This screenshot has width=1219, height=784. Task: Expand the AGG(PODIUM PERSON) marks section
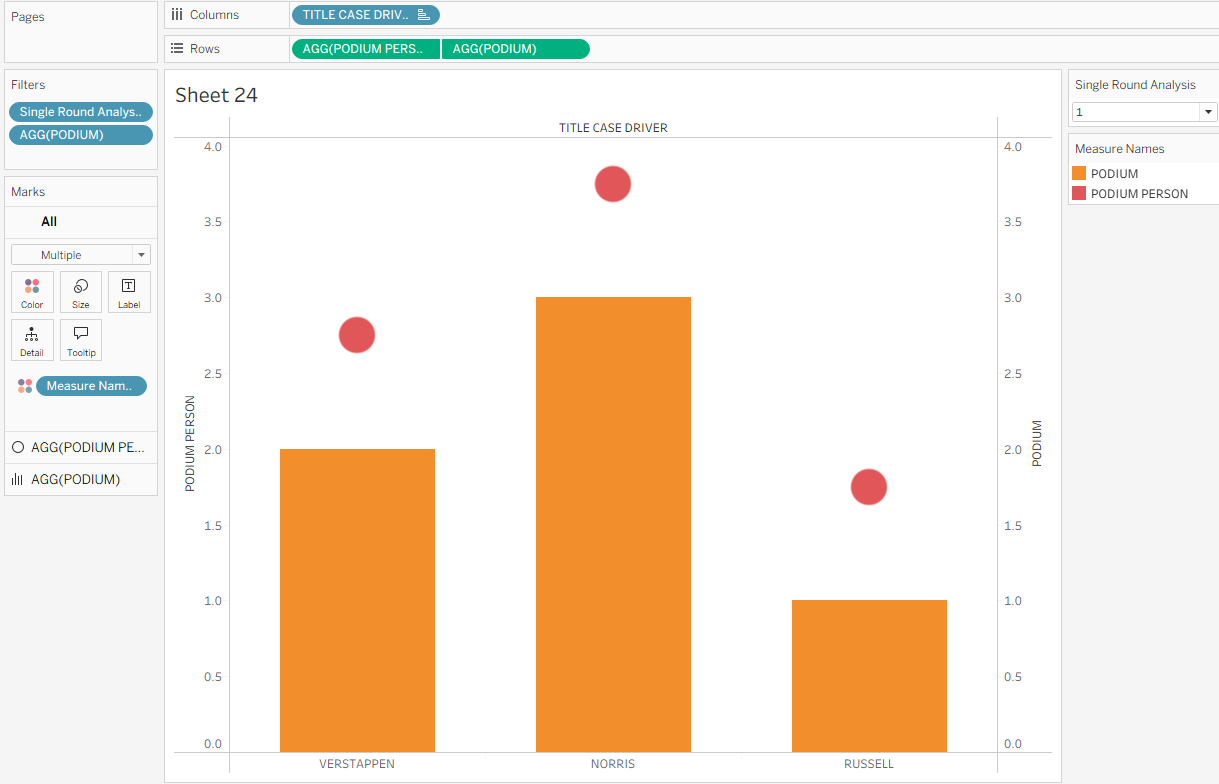[x=81, y=448]
